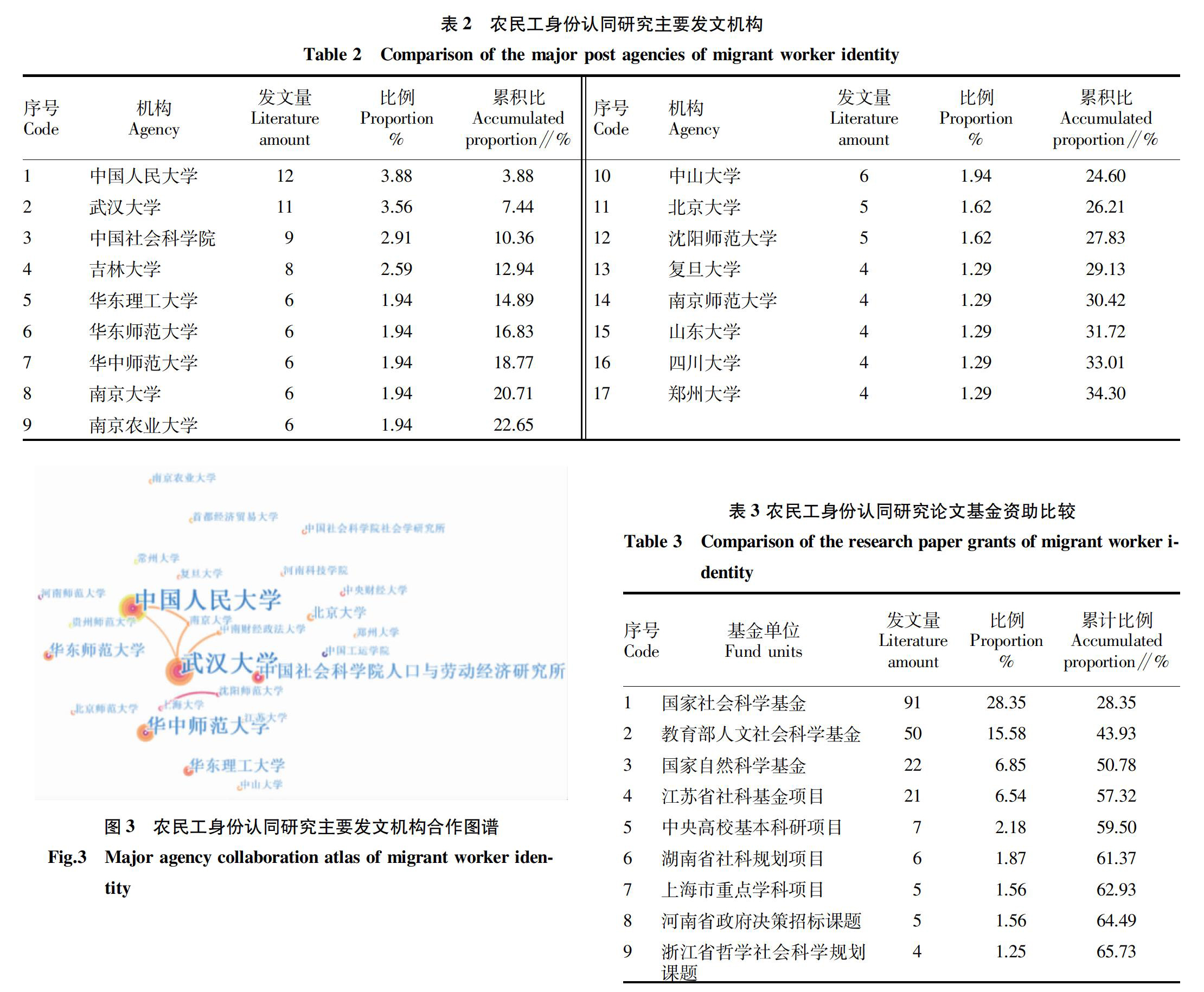Select the table title 表 2 农民工身份认同研究主要发文机构
The width and height of the screenshot is (1204, 992).
pyautogui.click(x=601, y=24)
